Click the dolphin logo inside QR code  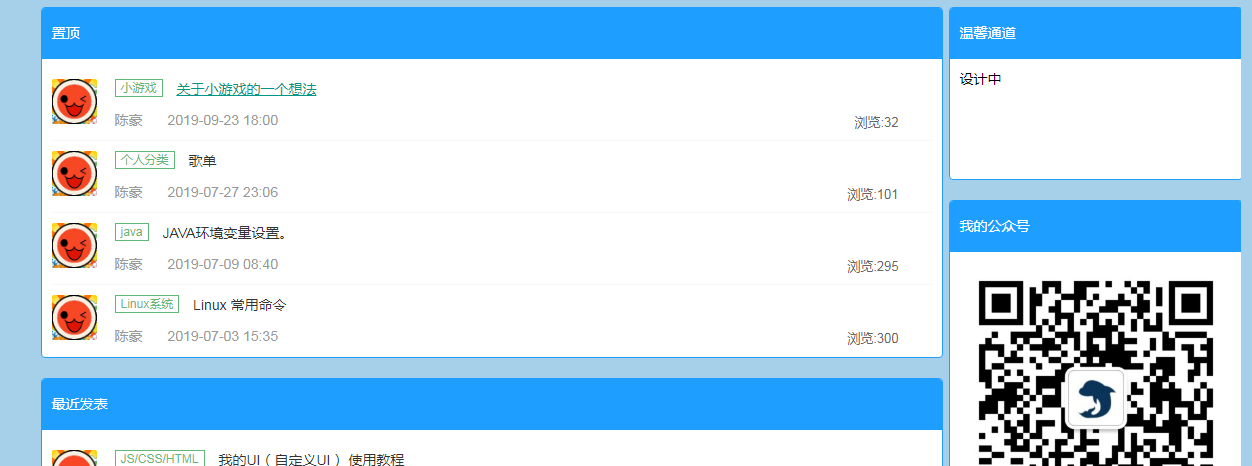click(1095, 398)
